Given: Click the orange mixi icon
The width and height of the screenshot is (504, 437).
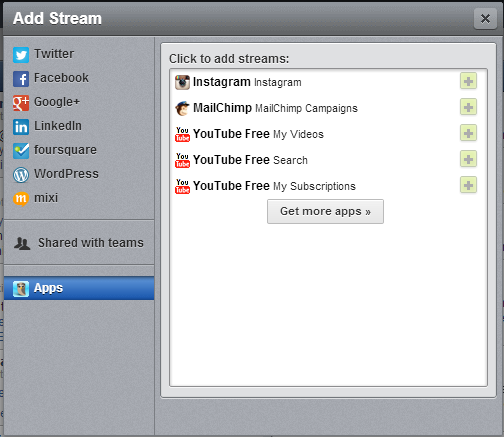Looking at the screenshot, I should click(x=21, y=199).
